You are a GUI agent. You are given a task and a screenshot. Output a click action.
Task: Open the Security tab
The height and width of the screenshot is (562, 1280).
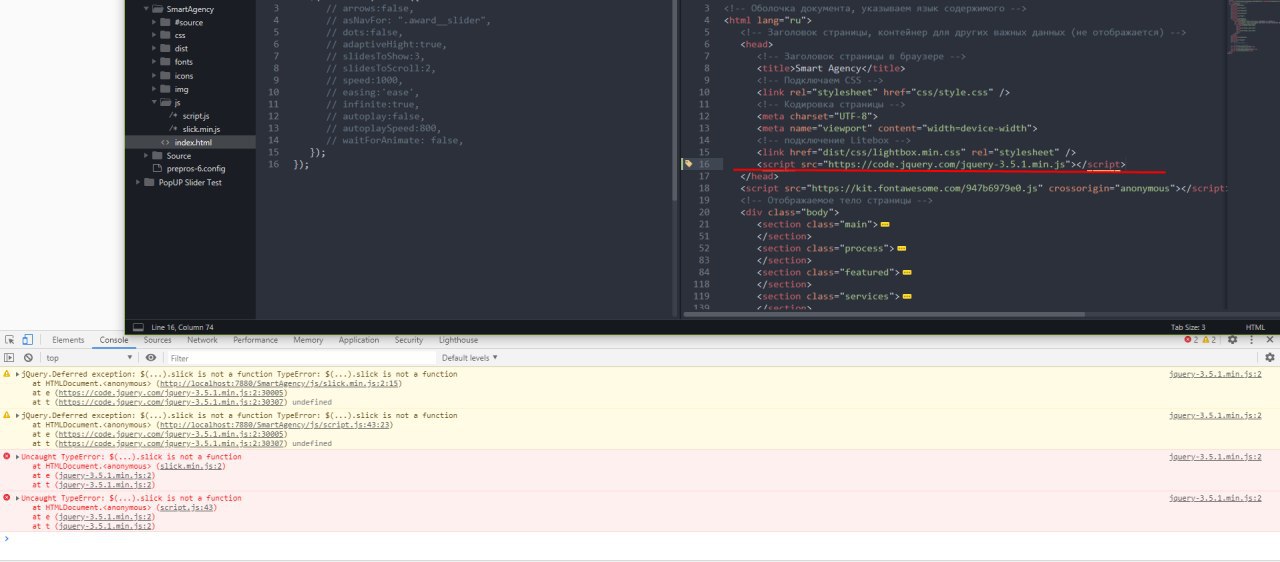tap(408, 340)
